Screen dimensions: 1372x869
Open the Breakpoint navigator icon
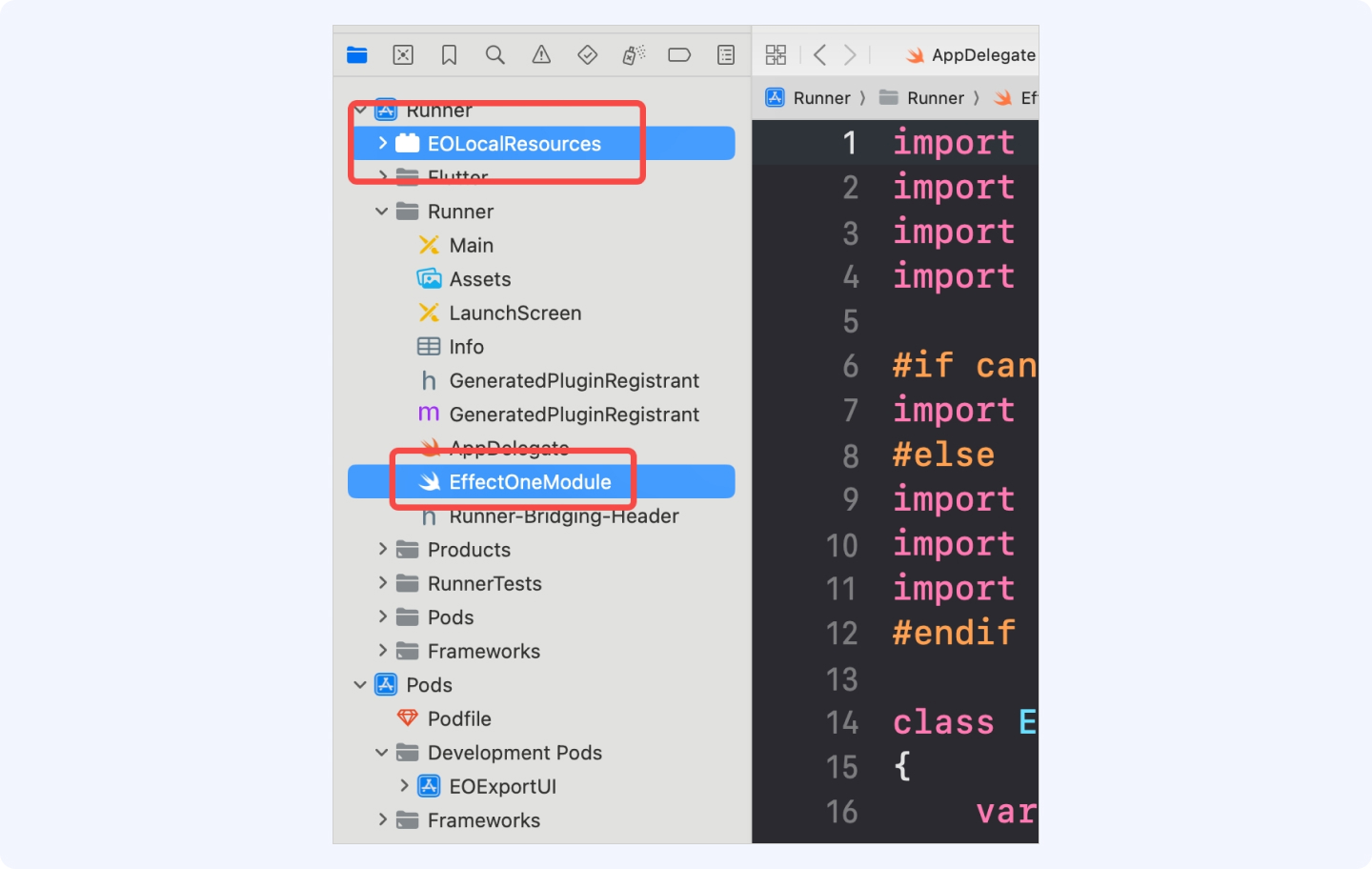[x=679, y=55]
